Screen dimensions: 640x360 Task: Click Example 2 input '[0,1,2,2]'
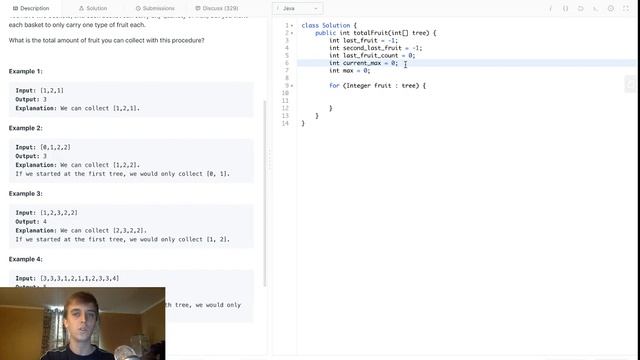55,147
